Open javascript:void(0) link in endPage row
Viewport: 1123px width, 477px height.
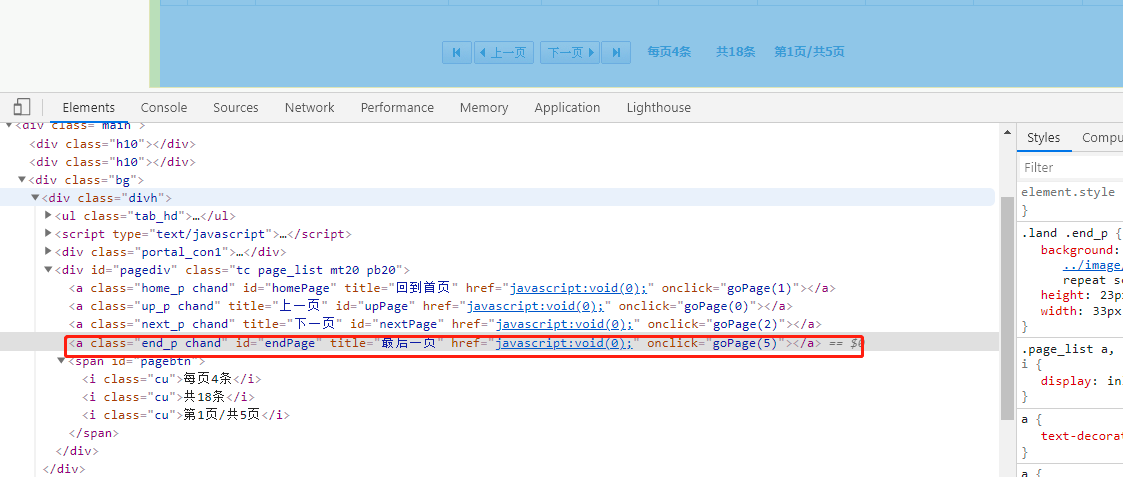pyautogui.click(x=564, y=343)
